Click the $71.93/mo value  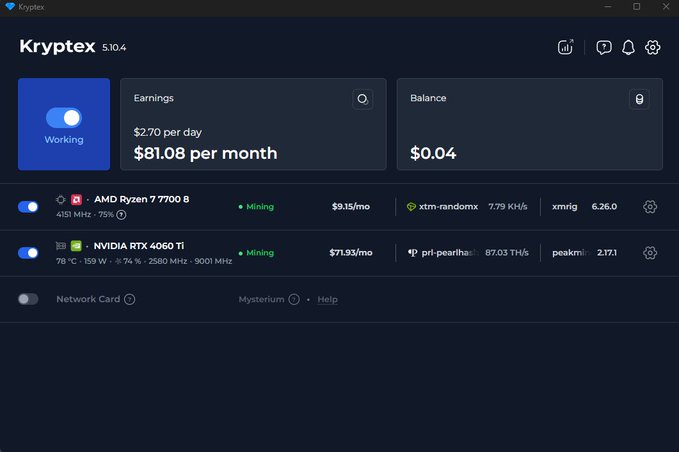coord(351,252)
